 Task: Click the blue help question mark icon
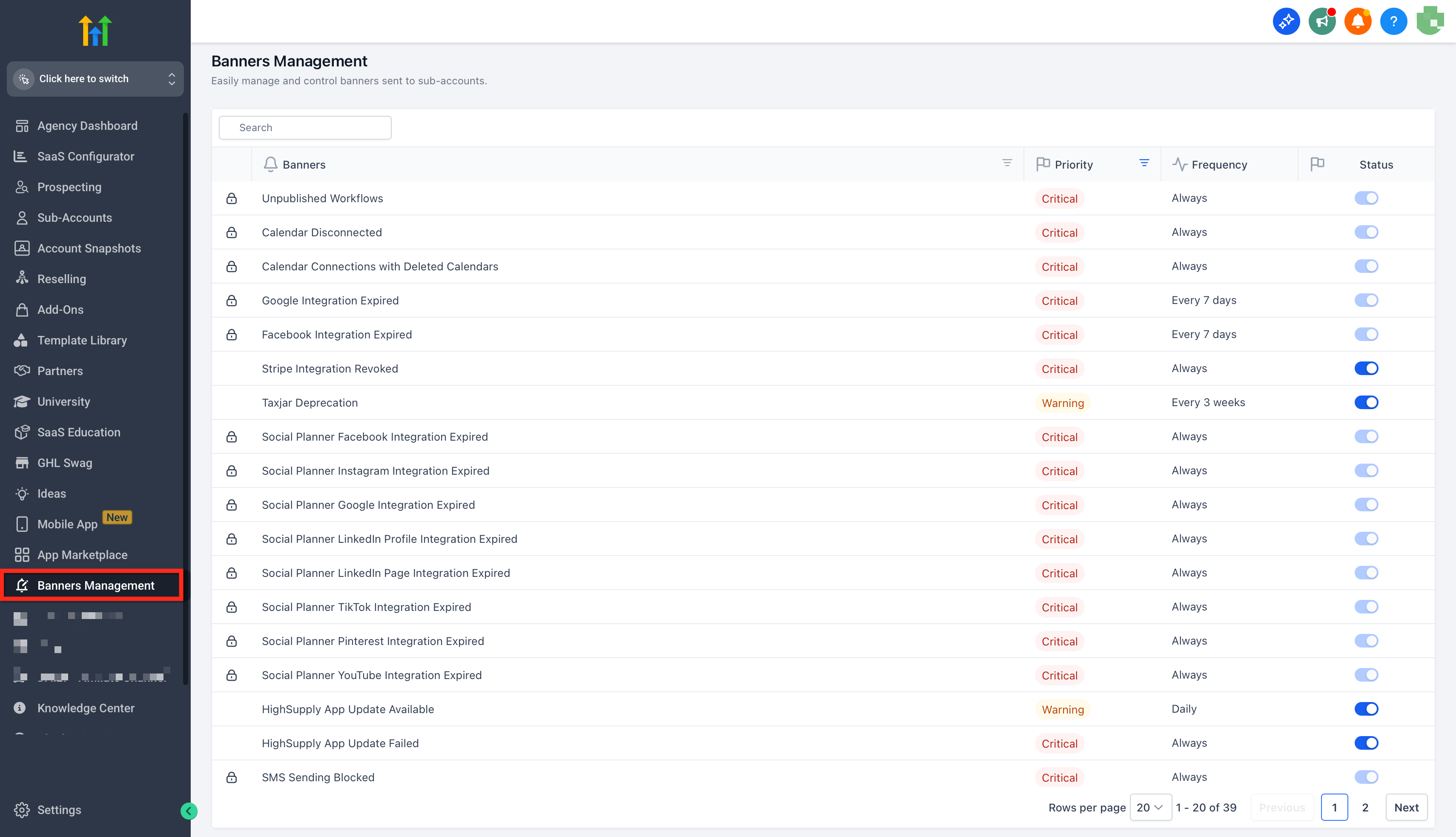pyautogui.click(x=1393, y=22)
